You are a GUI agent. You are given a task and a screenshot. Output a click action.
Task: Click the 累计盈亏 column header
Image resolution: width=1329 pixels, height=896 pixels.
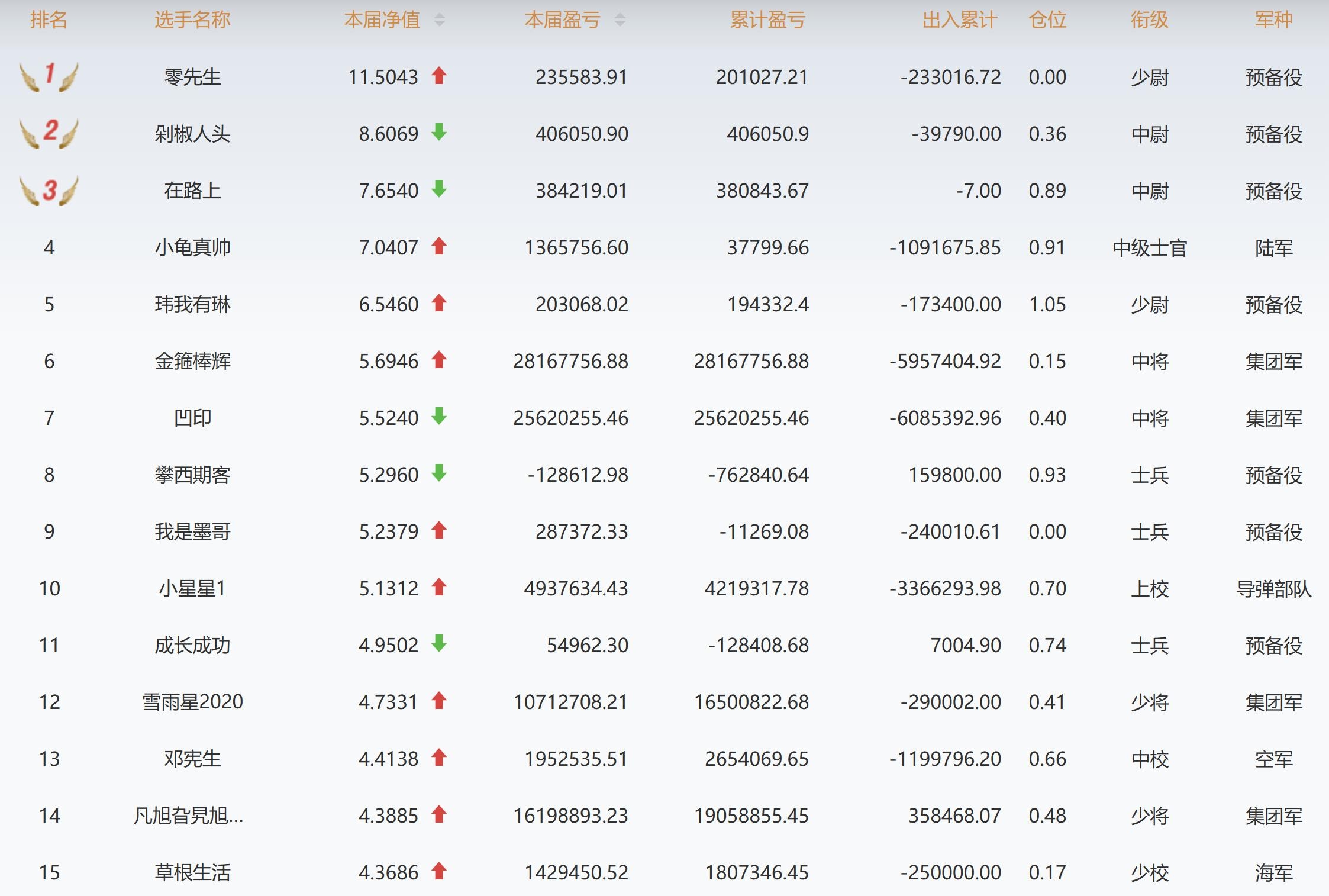[767, 20]
